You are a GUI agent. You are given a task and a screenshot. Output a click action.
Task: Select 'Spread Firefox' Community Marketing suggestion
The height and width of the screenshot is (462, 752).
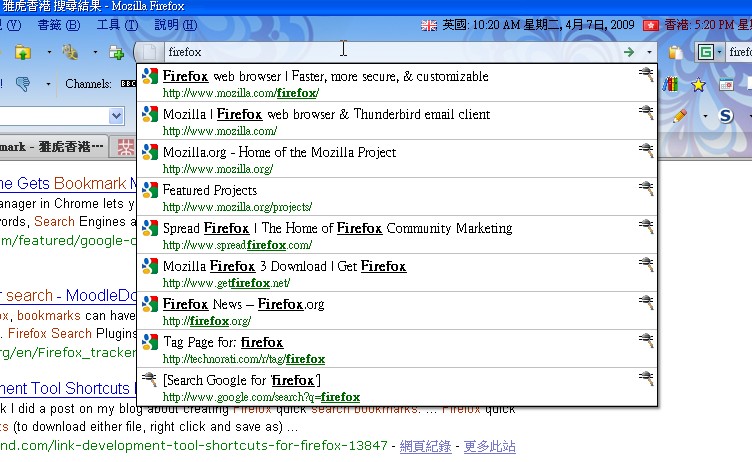coord(397,235)
